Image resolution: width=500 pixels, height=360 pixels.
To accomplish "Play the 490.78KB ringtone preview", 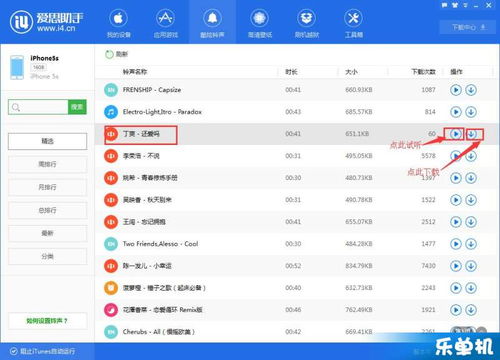I will (456, 200).
